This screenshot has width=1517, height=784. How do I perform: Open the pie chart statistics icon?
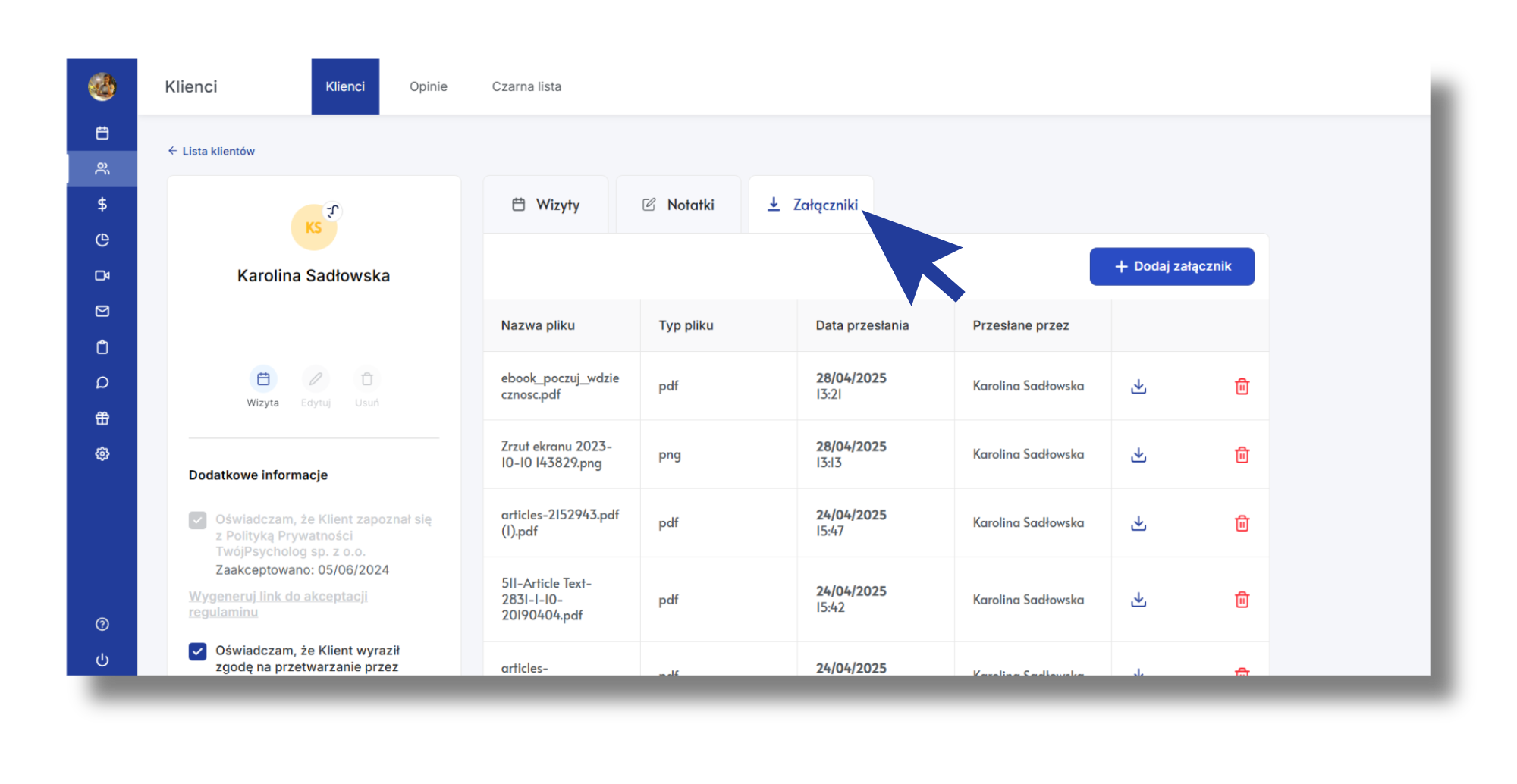pos(102,240)
